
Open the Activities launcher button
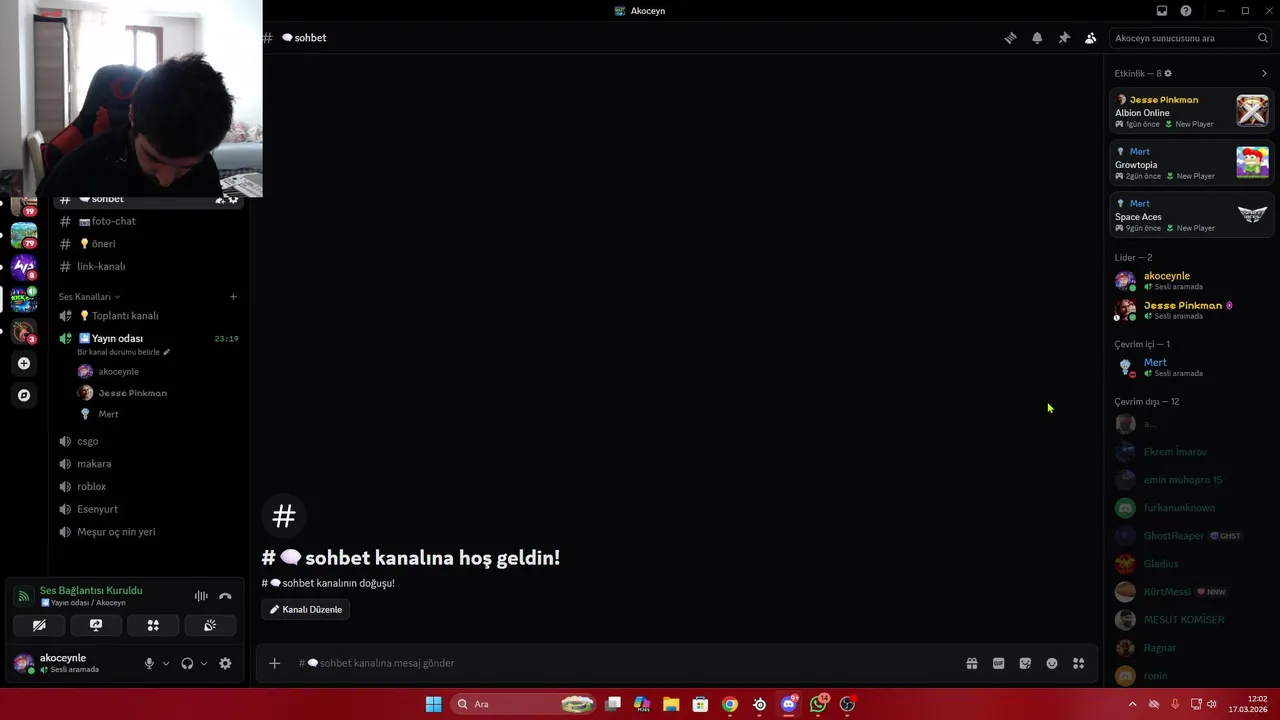[153, 625]
